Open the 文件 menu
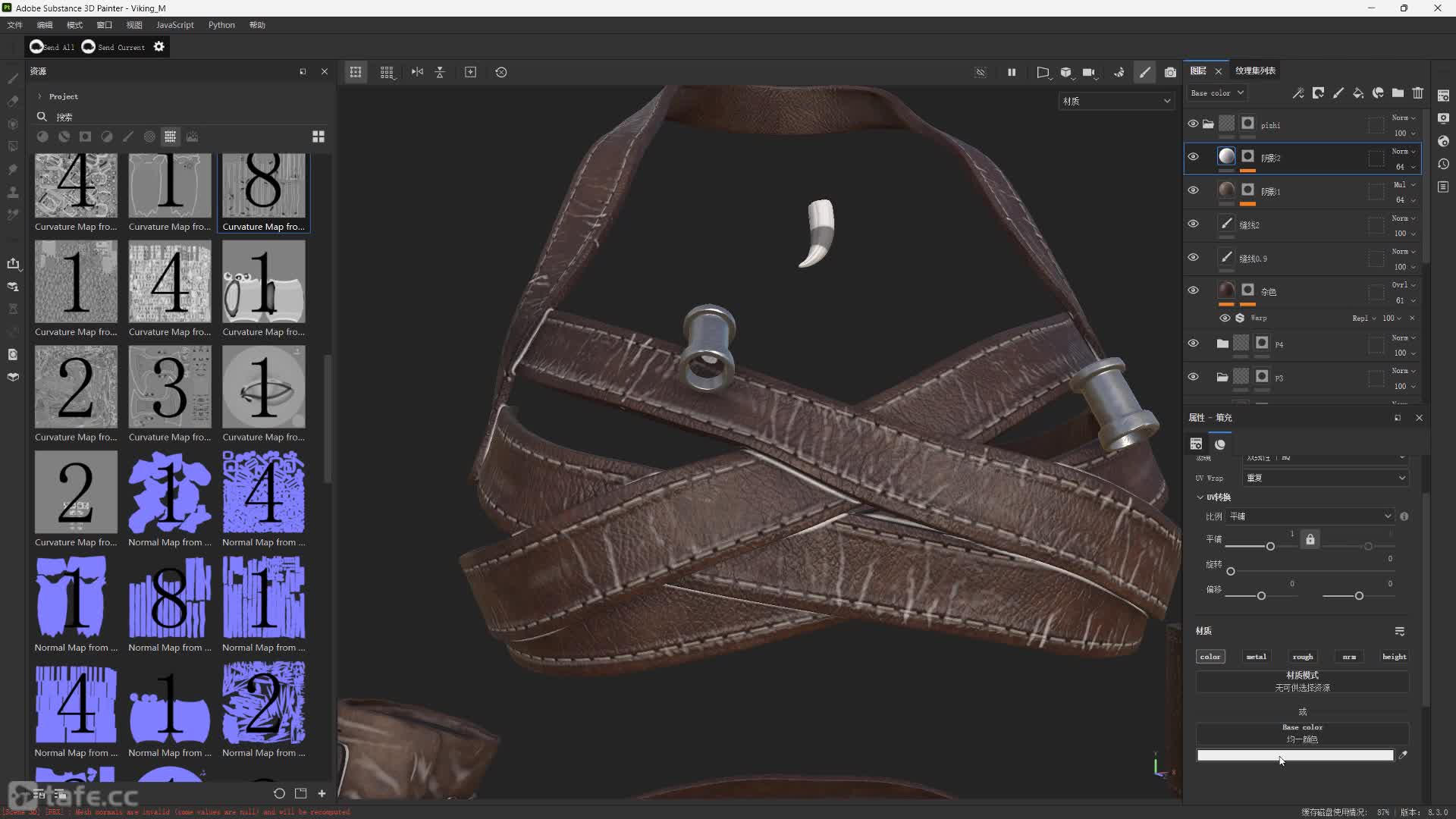The image size is (1456, 819). tap(14, 25)
